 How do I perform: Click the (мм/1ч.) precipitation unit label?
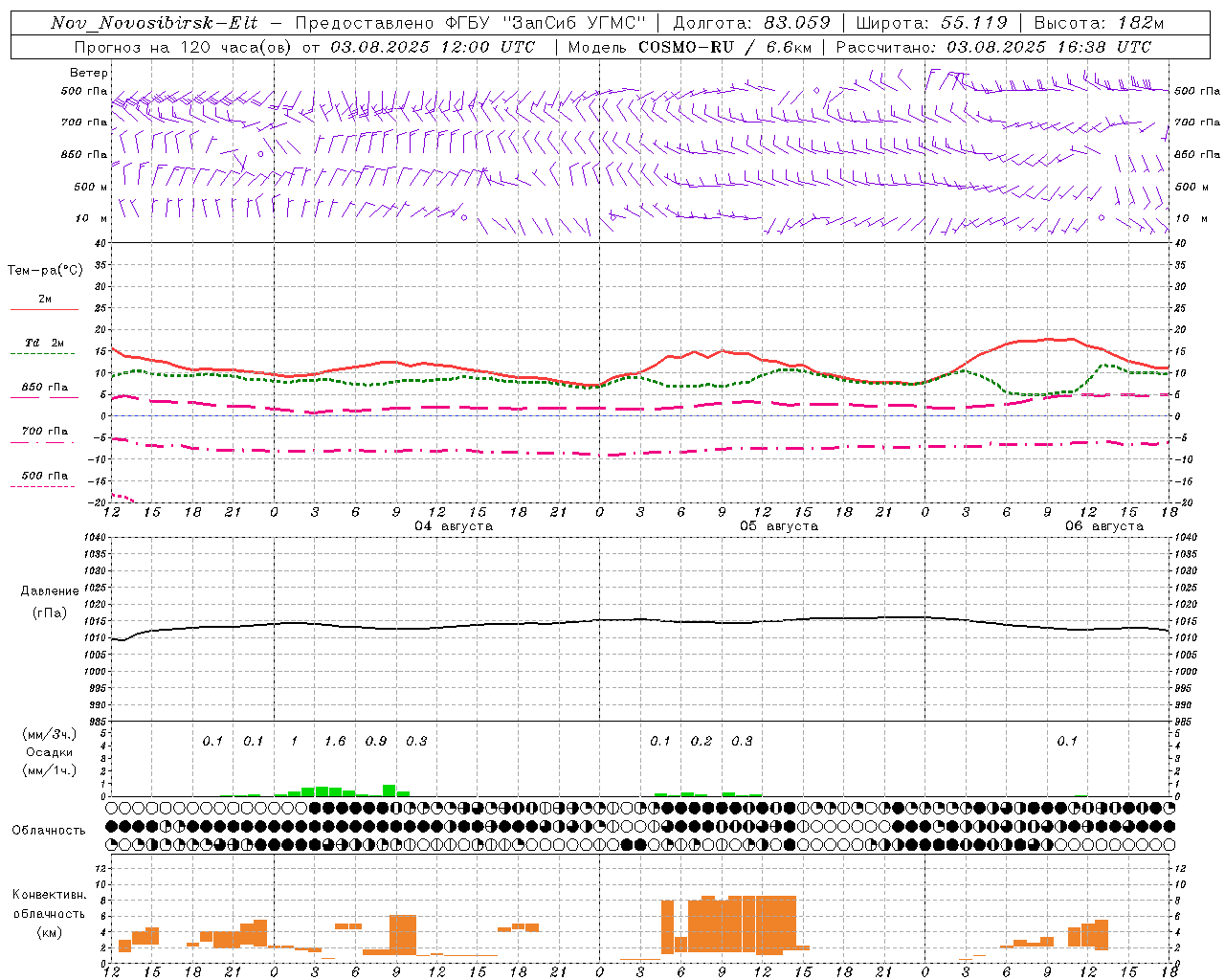point(50,770)
